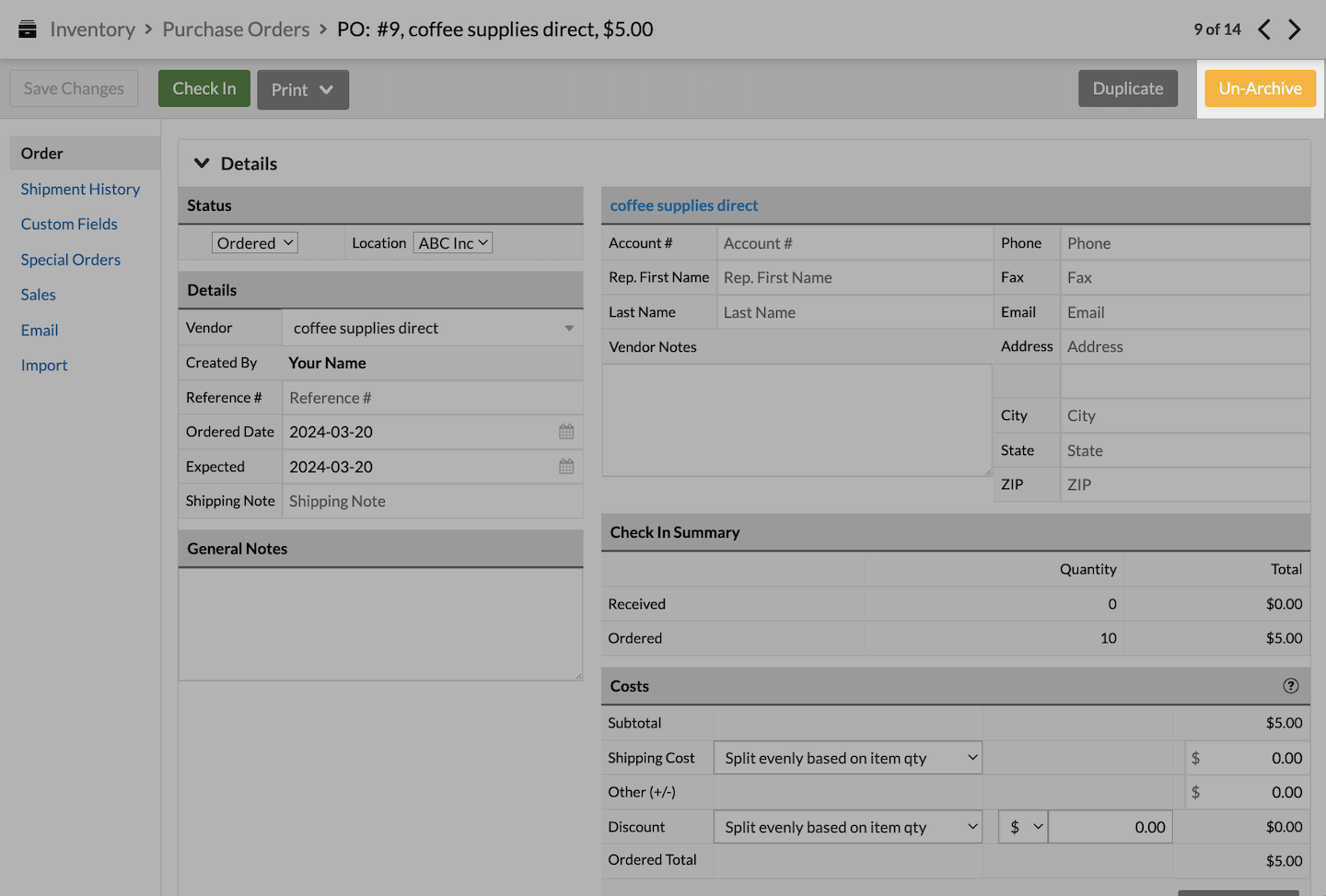Click the Reference # input field
1326x896 pixels.
[431, 398]
